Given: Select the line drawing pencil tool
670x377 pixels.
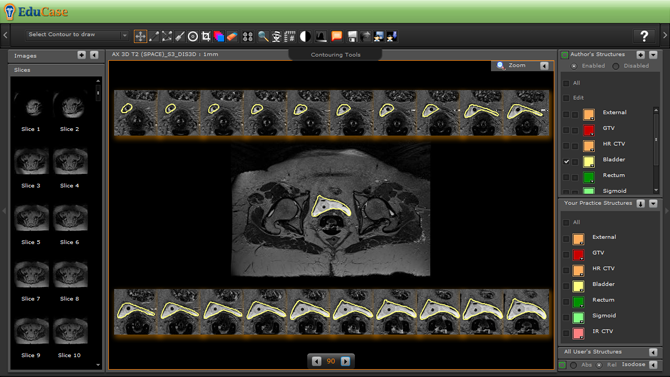Looking at the screenshot, I should coord(154,36).
